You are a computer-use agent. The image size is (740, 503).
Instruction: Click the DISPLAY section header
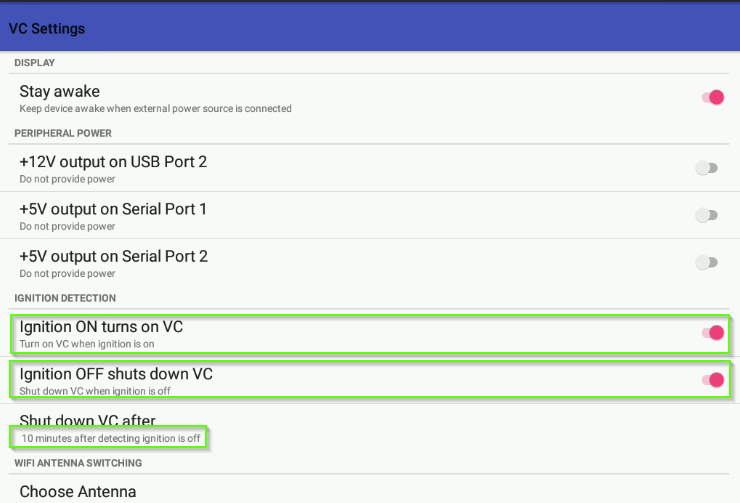tap(34, 63)
